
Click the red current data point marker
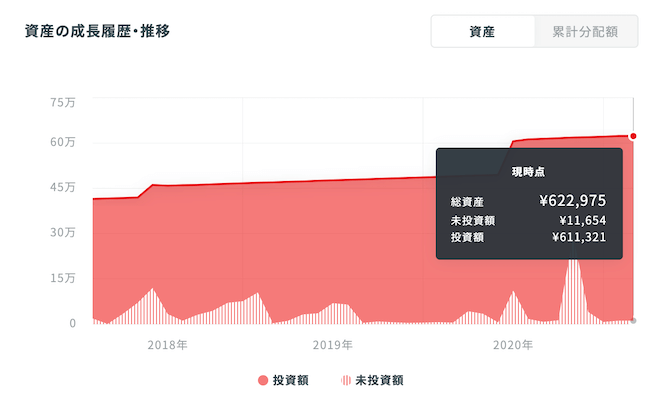(633, 136)
